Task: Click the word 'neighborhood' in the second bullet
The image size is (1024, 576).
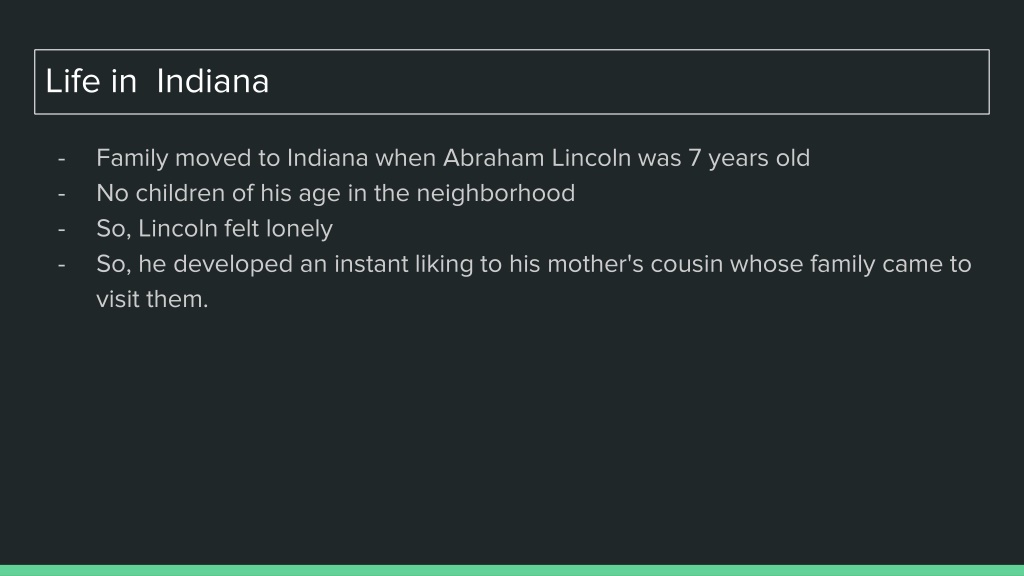Action: pos(496,194)
